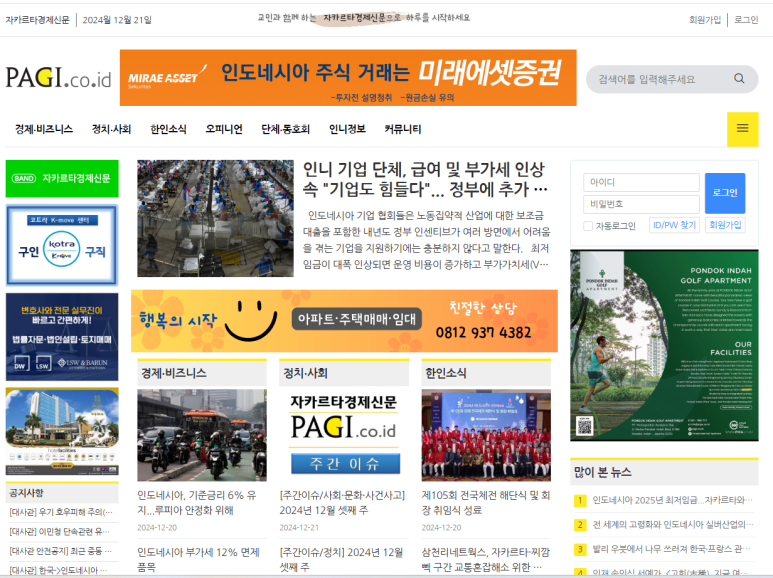Open ranked news 3 발리 우붓에서 나무 쓰러져
Screen dimensions: 773x578
[x=671, y=548]
